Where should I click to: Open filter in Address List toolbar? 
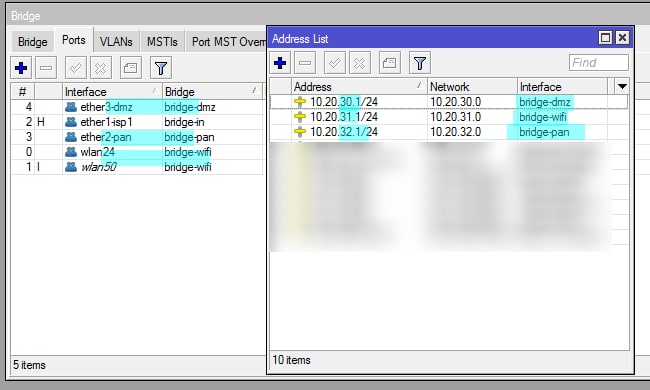tap(420, 63)
